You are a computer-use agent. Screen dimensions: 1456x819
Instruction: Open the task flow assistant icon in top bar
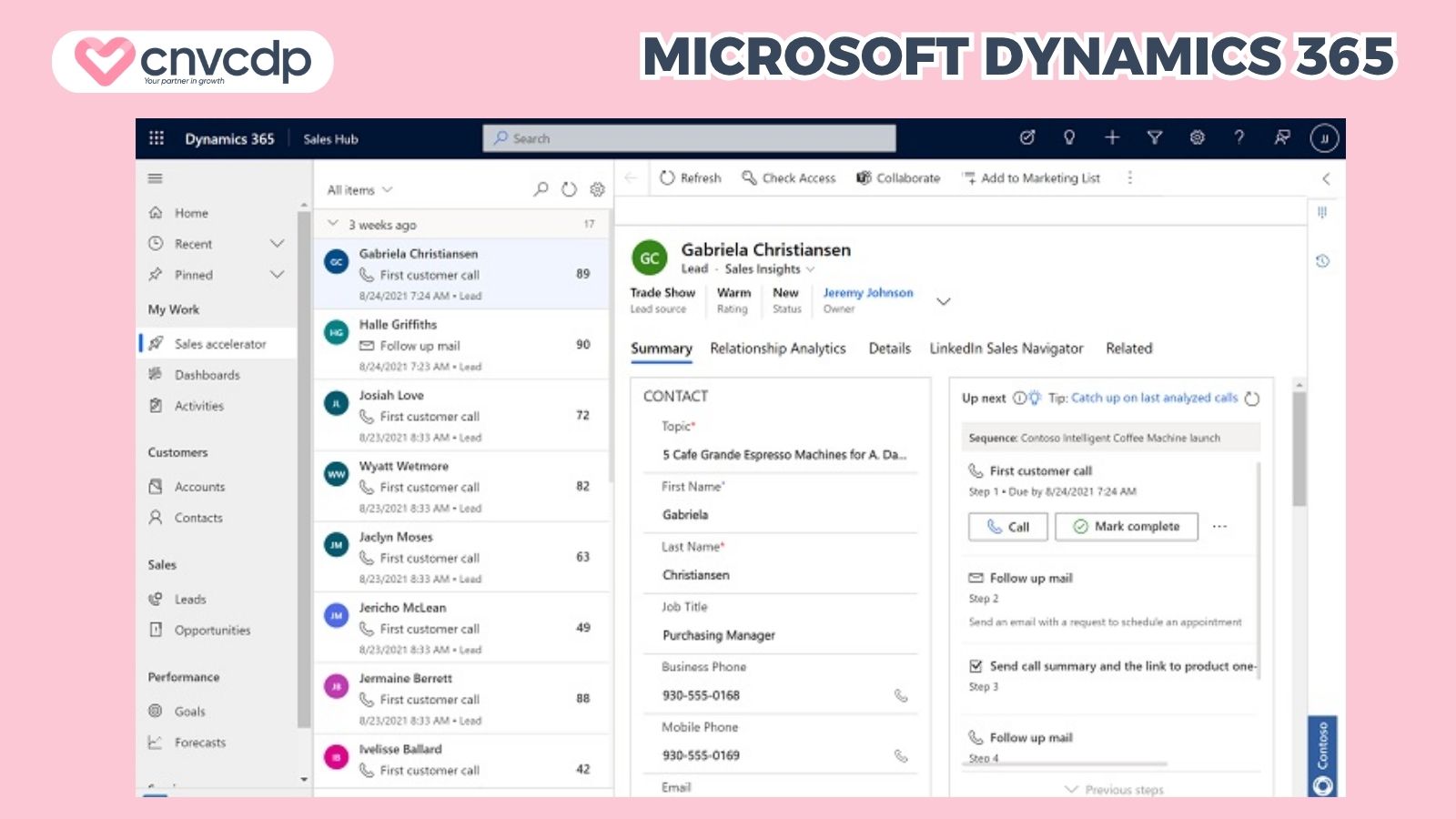point(1027,137)
